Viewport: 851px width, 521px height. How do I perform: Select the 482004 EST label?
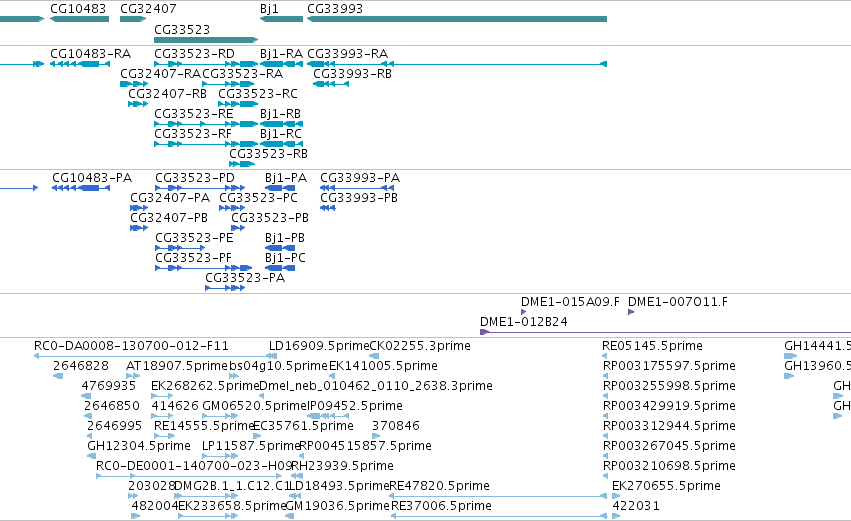(x=155, y=507)
